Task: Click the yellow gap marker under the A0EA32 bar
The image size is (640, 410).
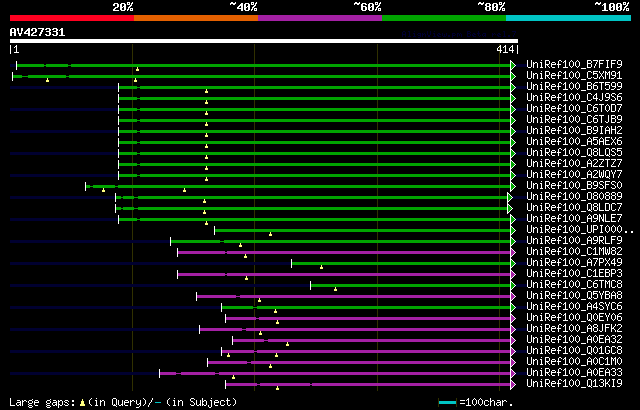Action: pos(287,344)
